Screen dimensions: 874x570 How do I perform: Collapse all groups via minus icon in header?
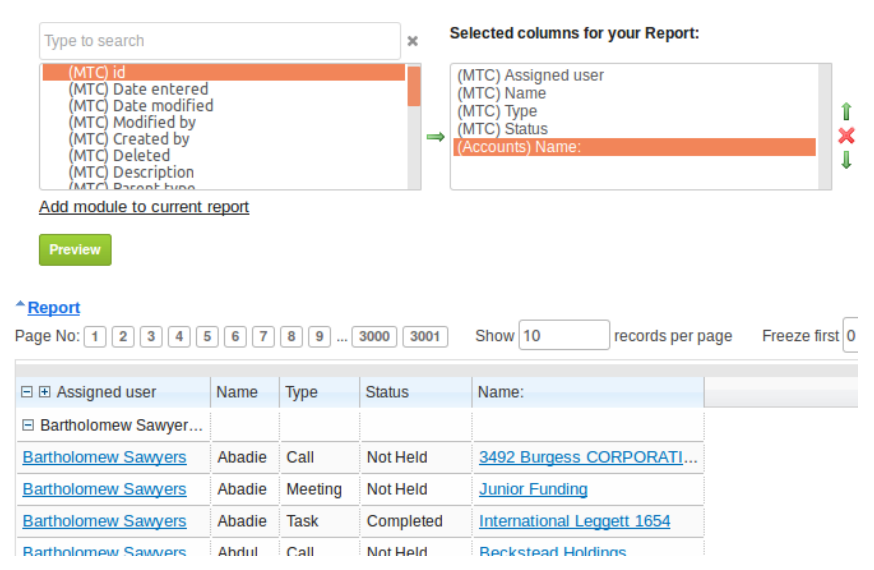click(x=27, y=393)
